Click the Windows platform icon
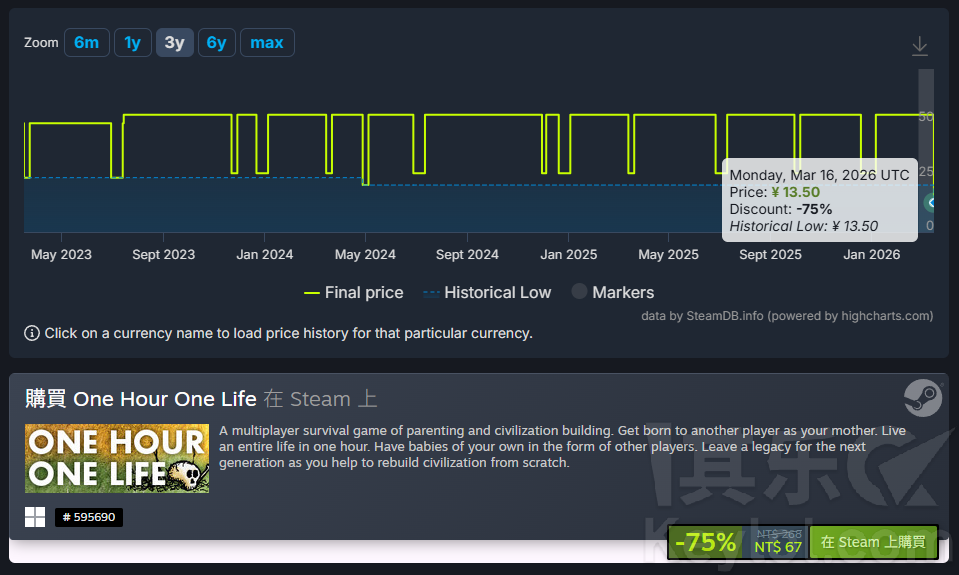The image size is (959, 575). pos(35,517)
